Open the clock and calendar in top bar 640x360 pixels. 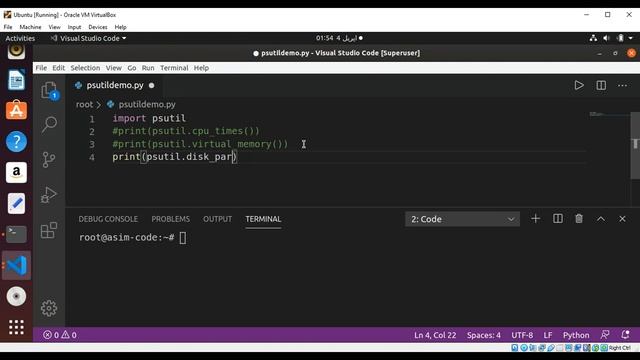coord(339,38)
